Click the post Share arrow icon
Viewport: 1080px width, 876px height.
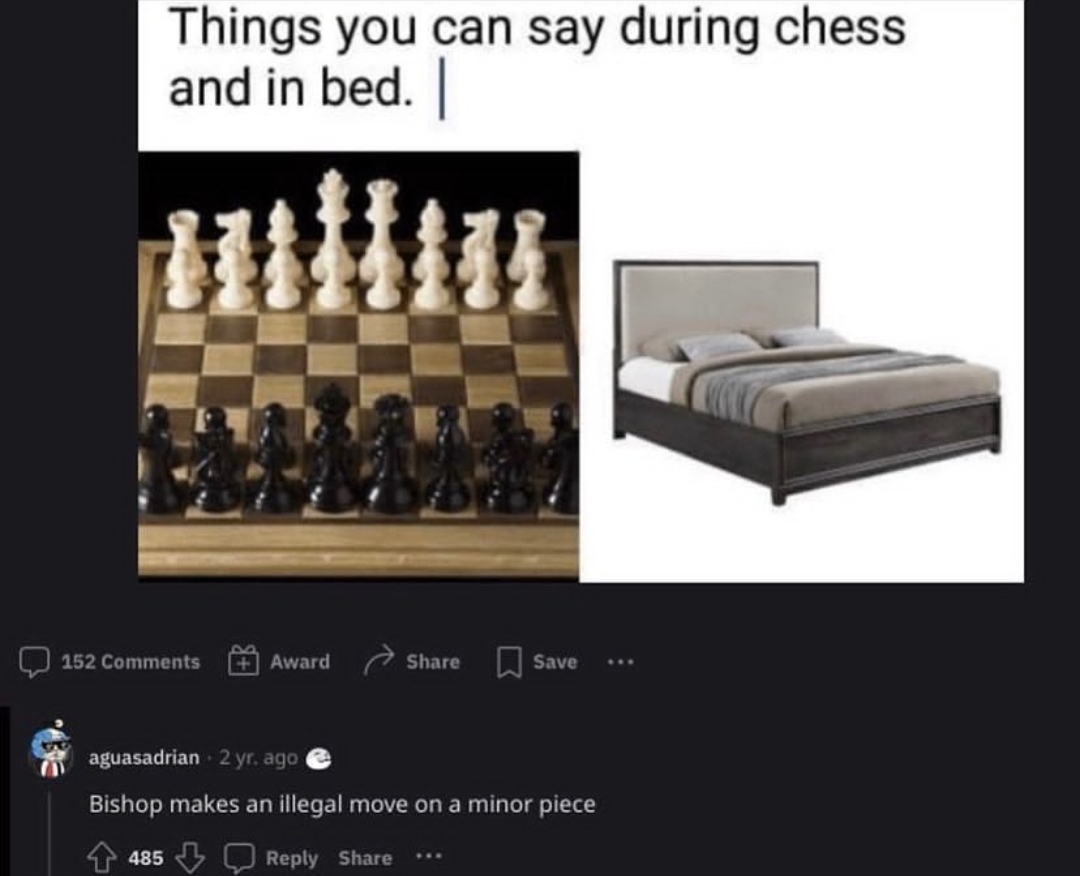[379, 661]
